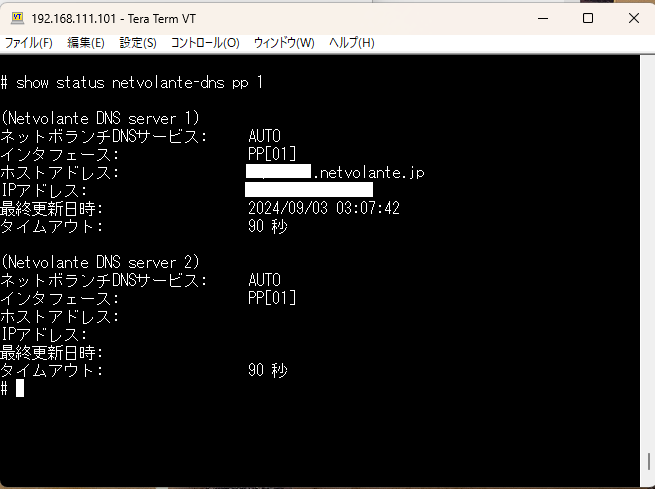Click the timestamp '2024/09/03 03:07:42'
655x489 pixels.
[x=324, y=208]
